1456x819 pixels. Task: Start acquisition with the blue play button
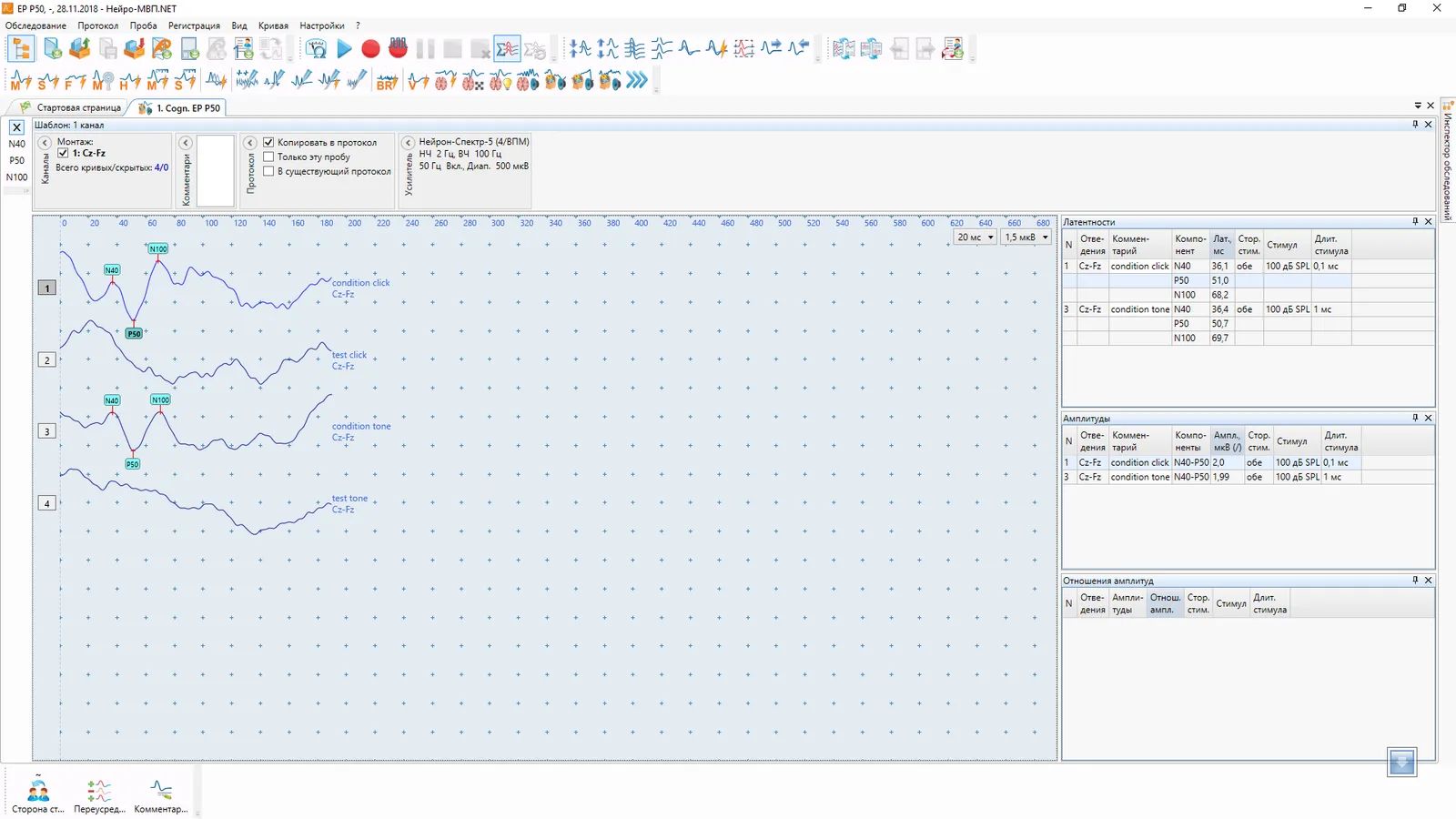point(344,49)
